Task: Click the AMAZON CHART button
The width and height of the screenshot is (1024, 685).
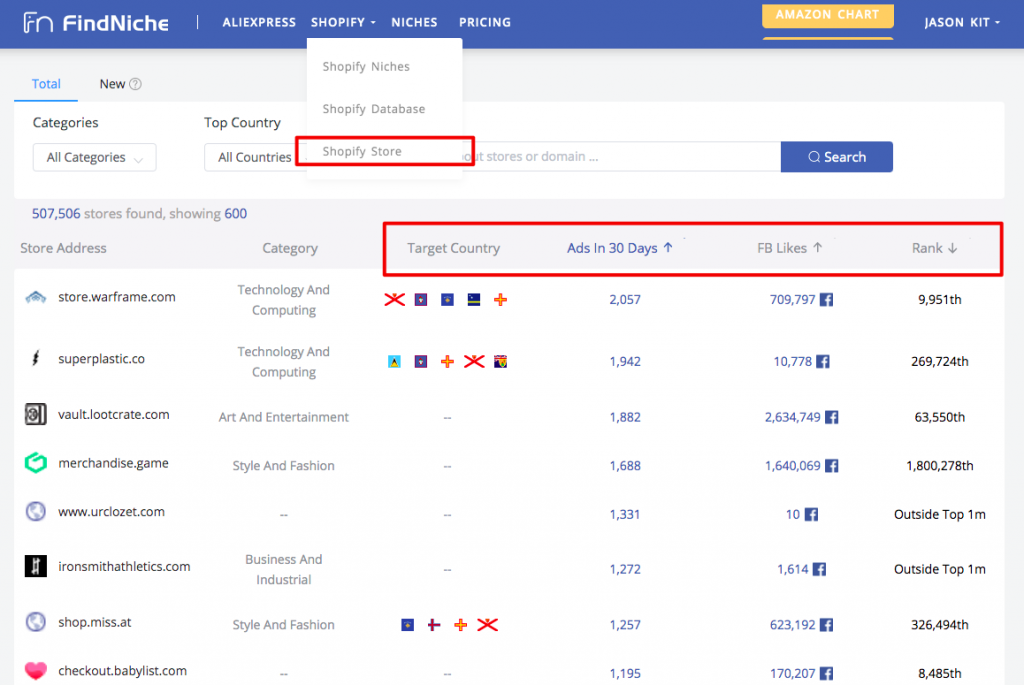Action: tap(827, 15)
